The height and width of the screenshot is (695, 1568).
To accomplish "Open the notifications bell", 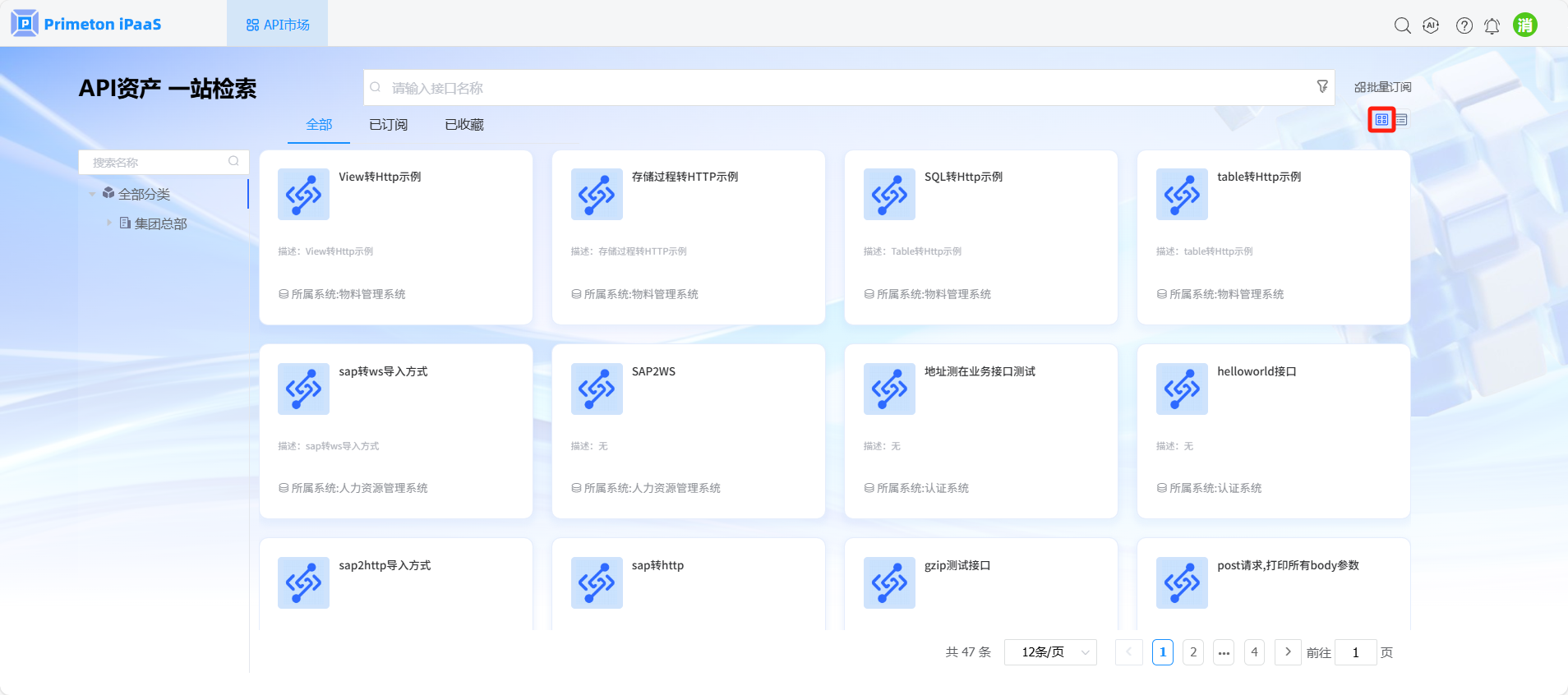I will (x=1492, y=26).
